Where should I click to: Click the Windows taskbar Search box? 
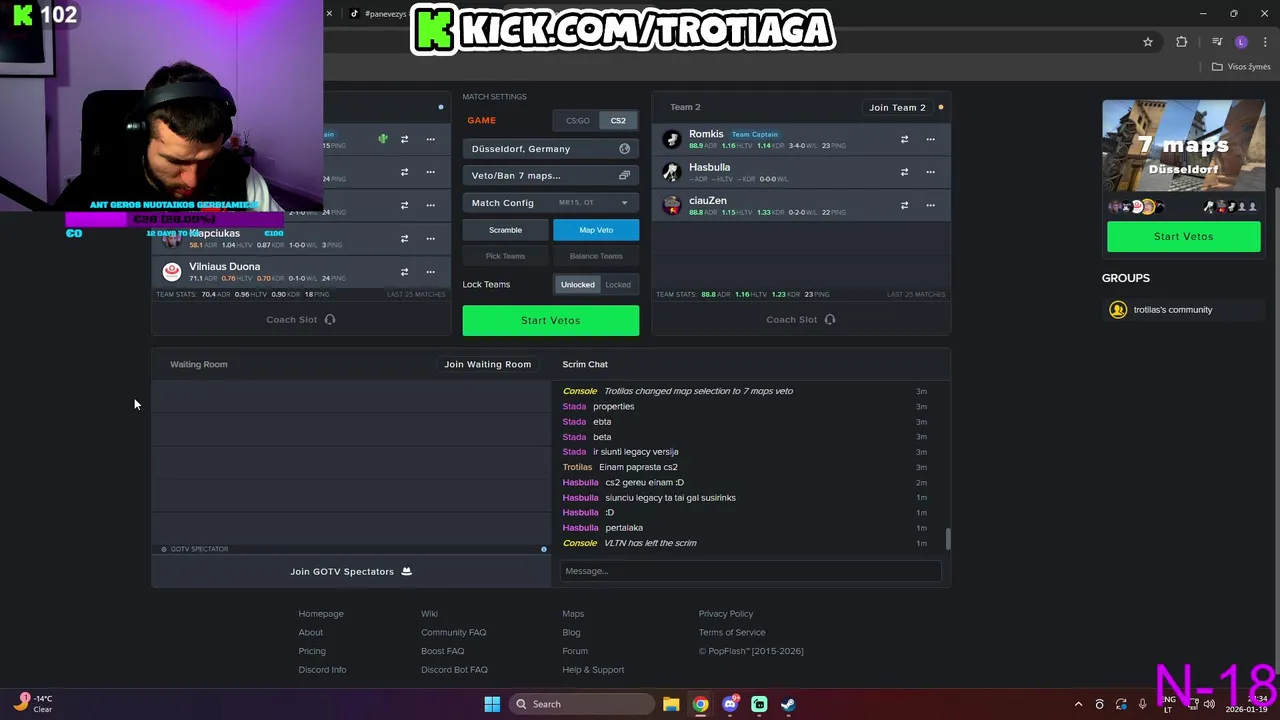(582, 704)
